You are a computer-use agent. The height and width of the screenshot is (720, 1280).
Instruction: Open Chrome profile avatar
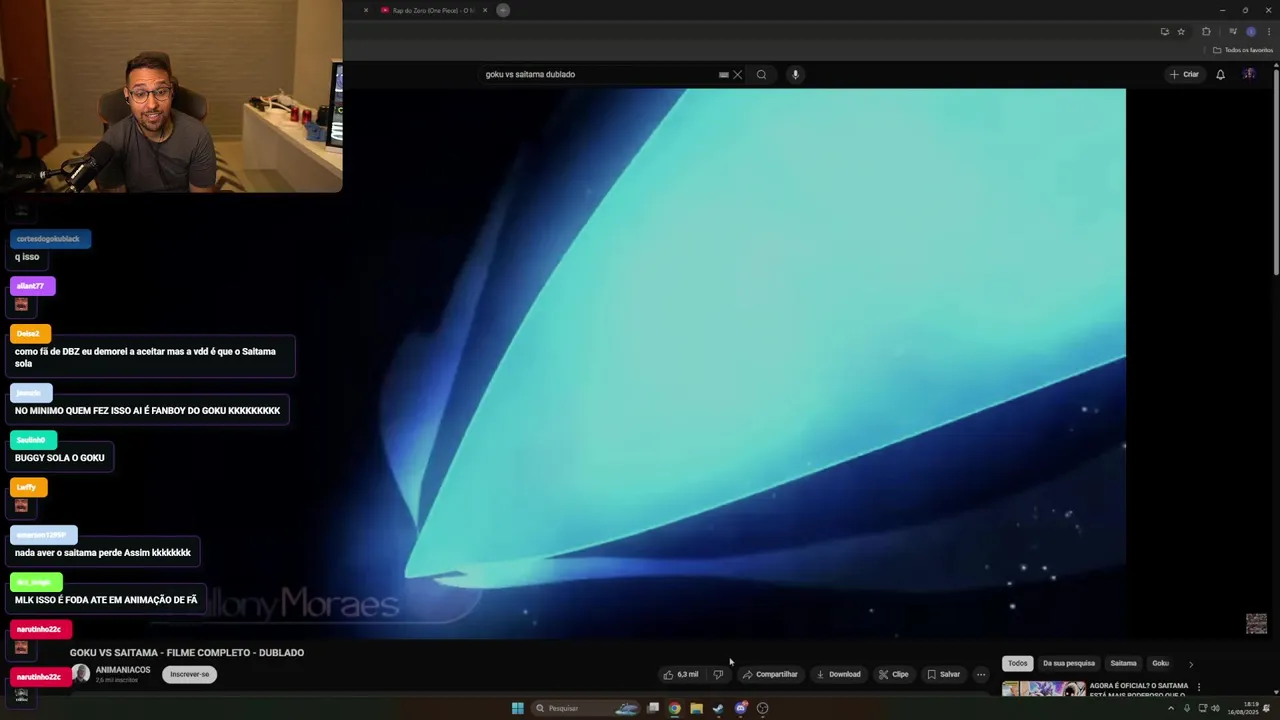pos(1250,32)
